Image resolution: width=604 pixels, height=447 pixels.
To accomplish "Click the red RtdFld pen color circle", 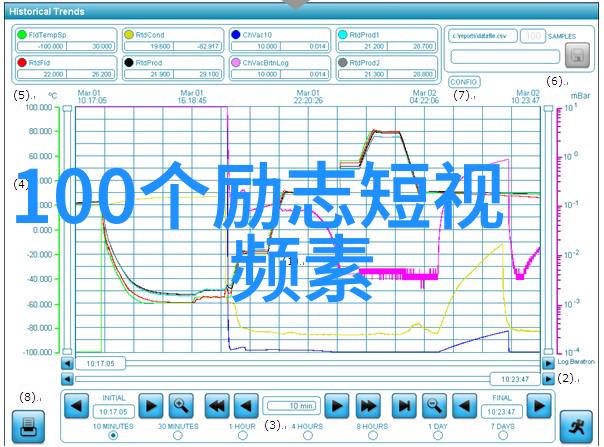I will tap(22, 62).
